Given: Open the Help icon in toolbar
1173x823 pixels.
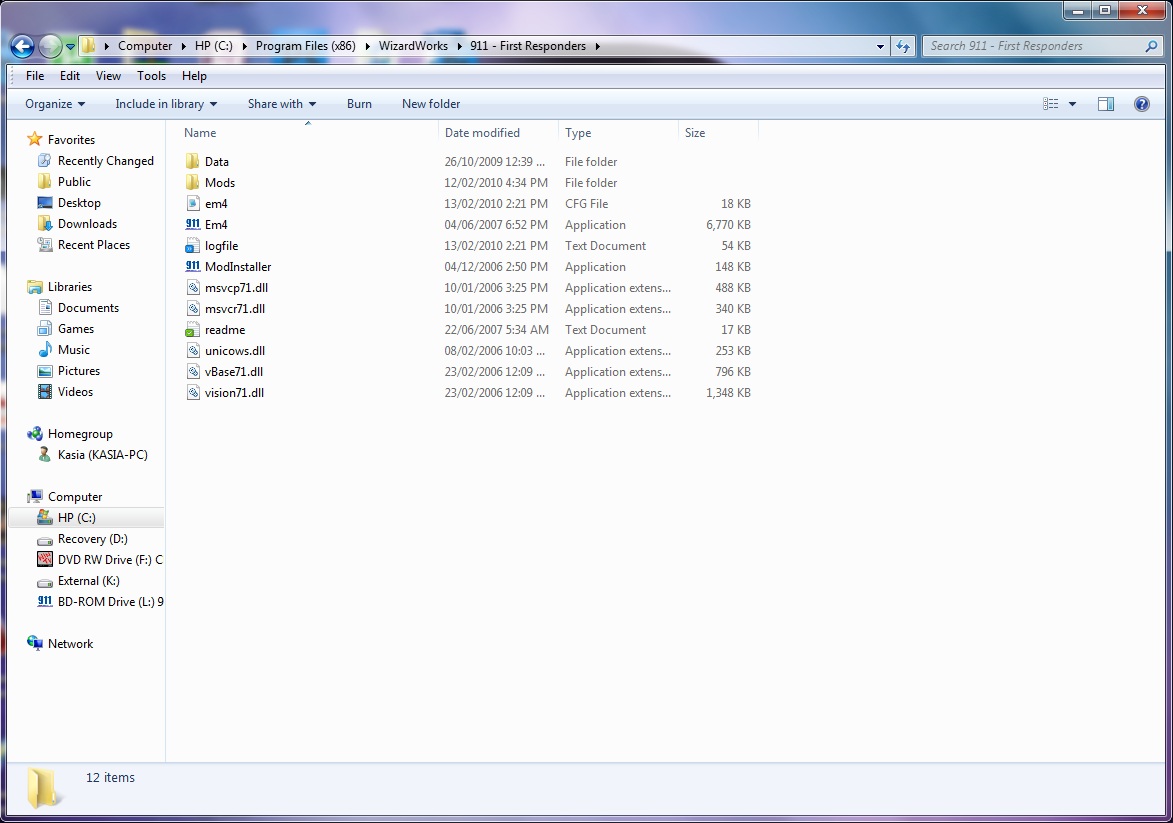Looking at the screenshot, I should click(1142, 104).
